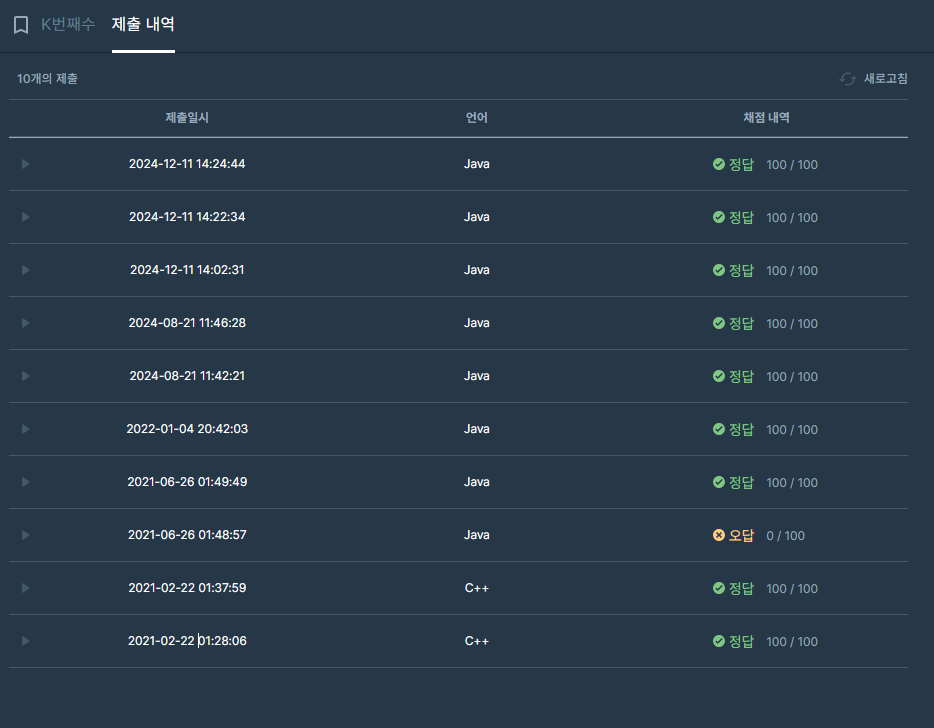Click Java in the 14:02:31 row
Image resolution: width=934 pixels, height=728 pixels.
click(x=477, y=270)
